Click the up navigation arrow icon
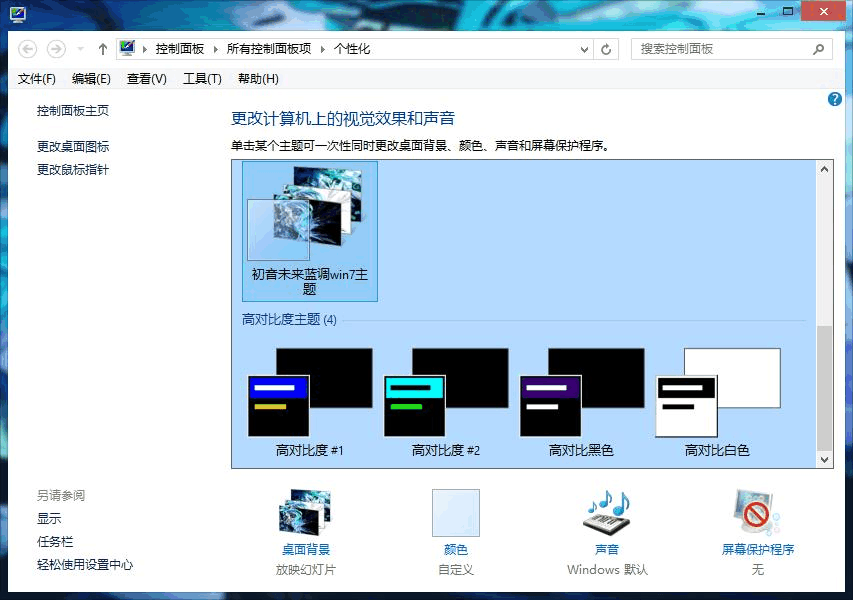The image size is (853, 600). coord(102,48)
